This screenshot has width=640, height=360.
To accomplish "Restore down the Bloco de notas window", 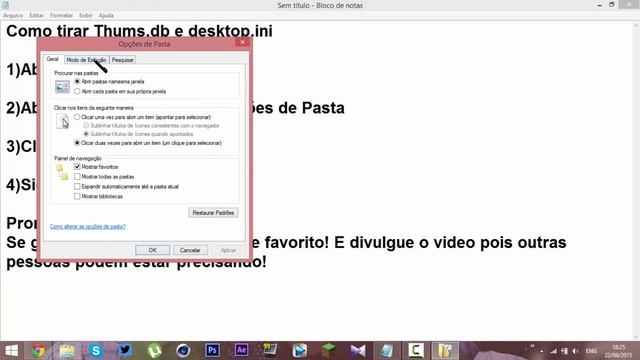I will click(612, 5).
